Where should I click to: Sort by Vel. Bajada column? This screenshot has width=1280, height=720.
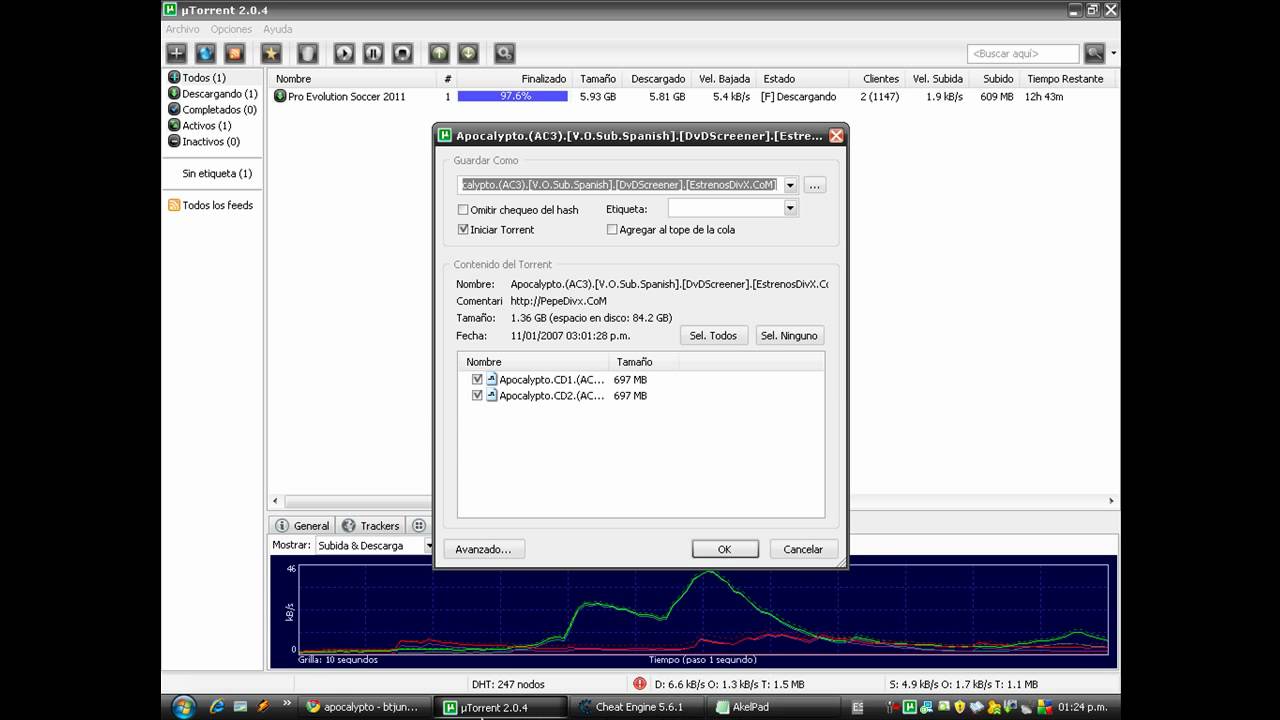tap(725, 78)
